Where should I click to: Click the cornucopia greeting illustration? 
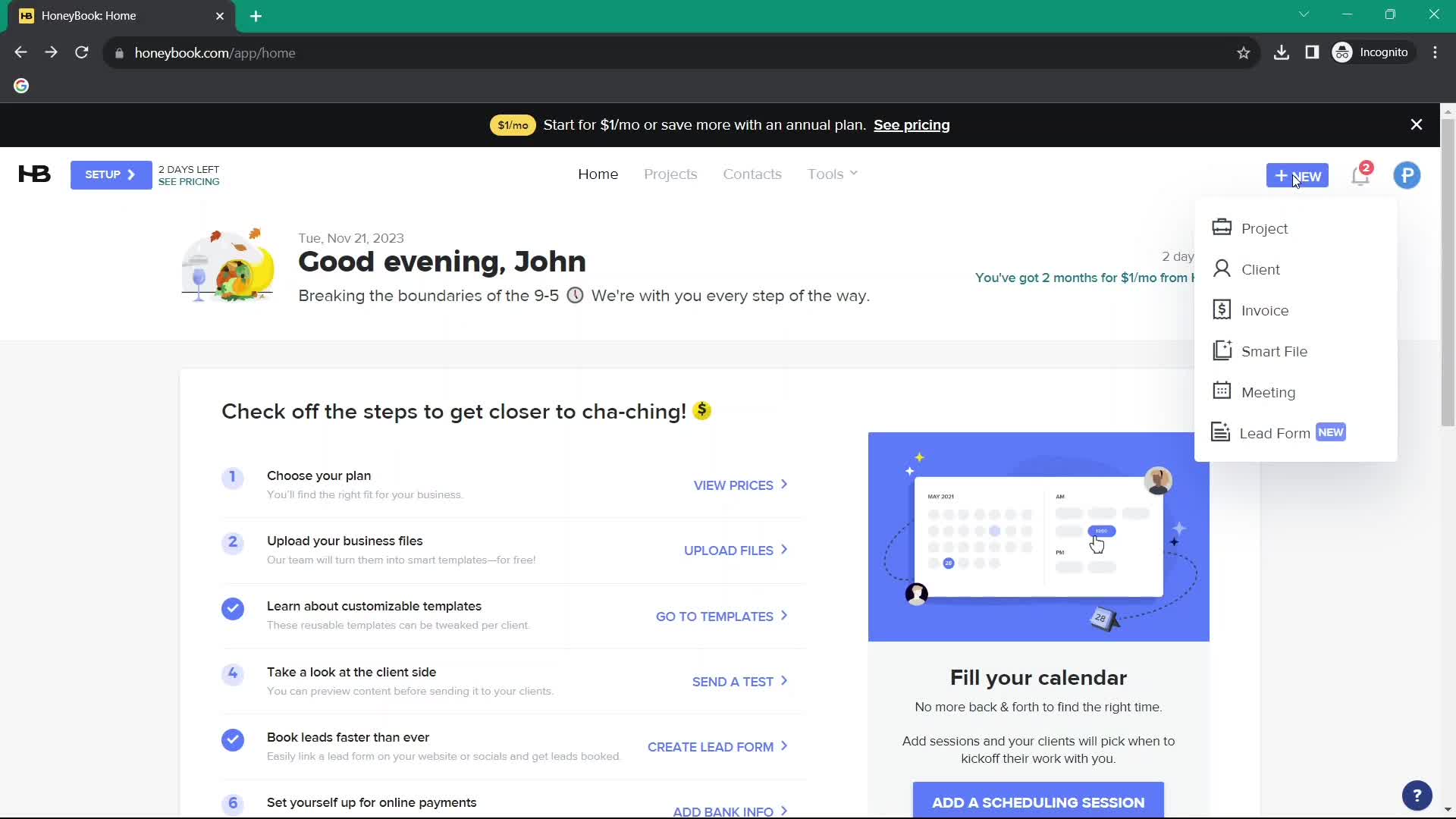click(x=228, y=265)
